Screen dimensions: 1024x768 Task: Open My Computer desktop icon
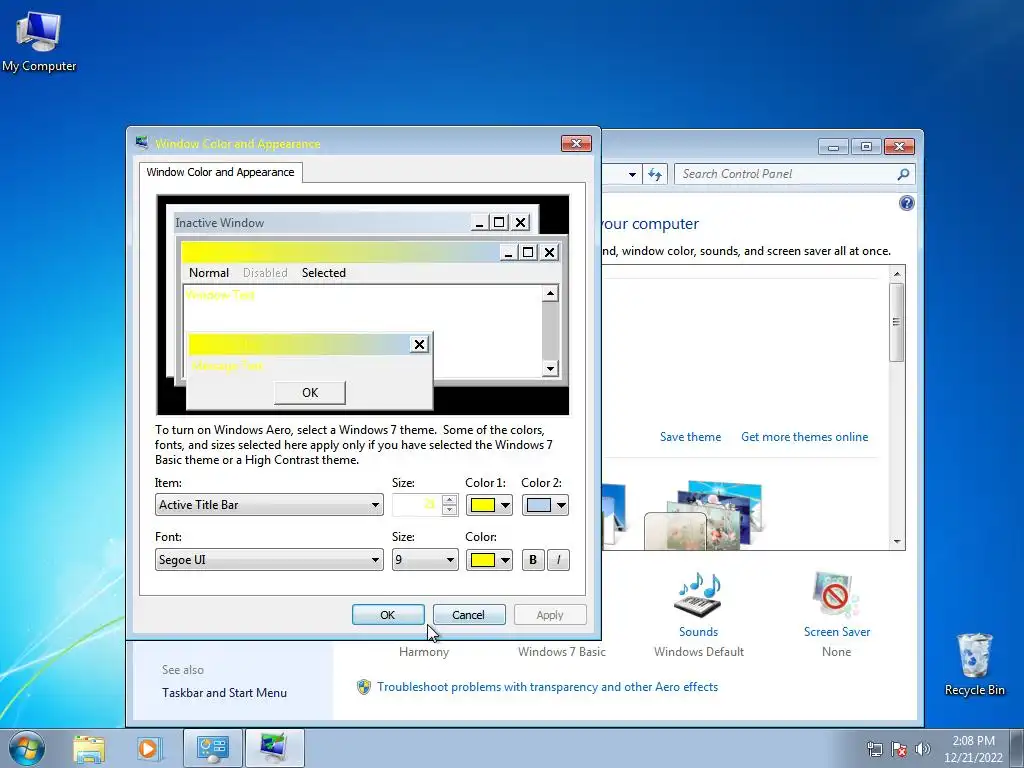tap(39, 42)
